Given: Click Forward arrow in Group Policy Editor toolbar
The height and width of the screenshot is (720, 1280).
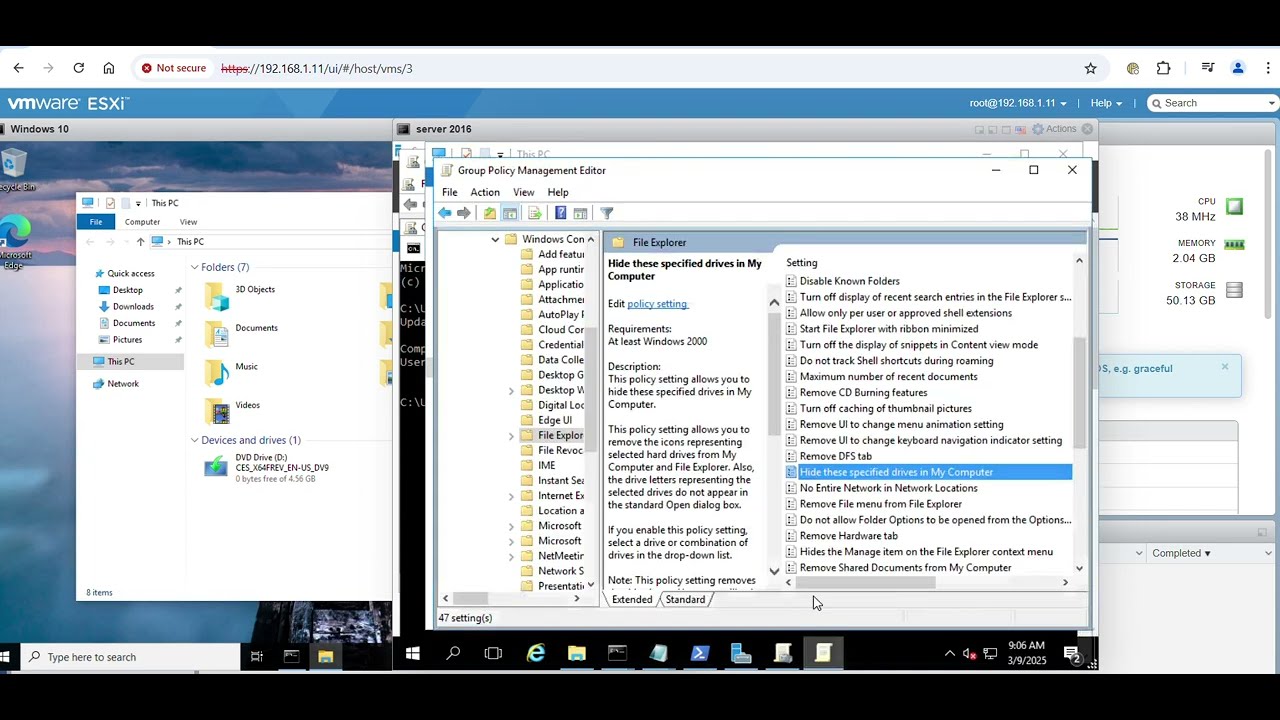Looking at the screenshot, I should pyautogui.click(x=464, y=213).
